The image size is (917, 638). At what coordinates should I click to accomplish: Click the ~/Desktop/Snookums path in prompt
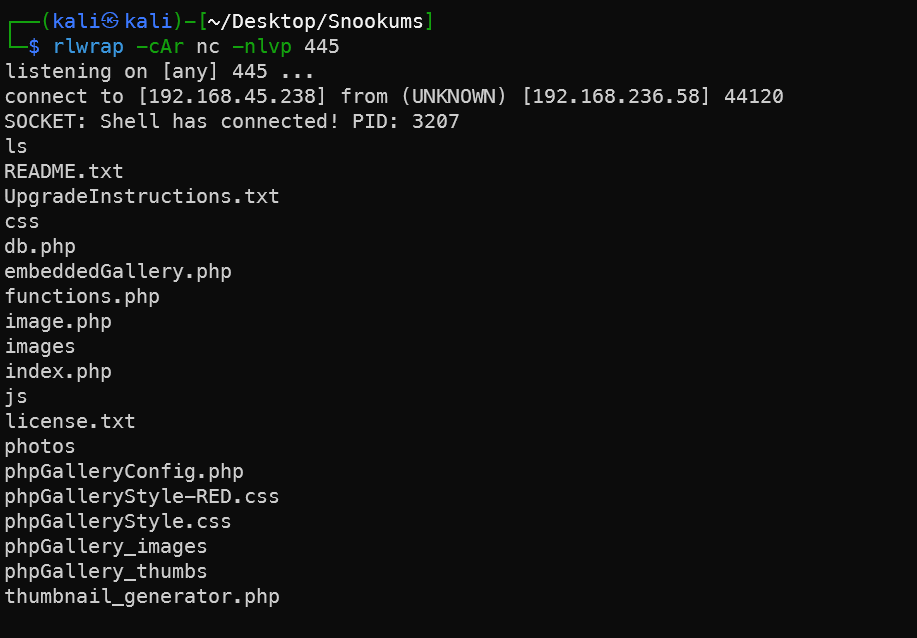(x=316, y=21)
